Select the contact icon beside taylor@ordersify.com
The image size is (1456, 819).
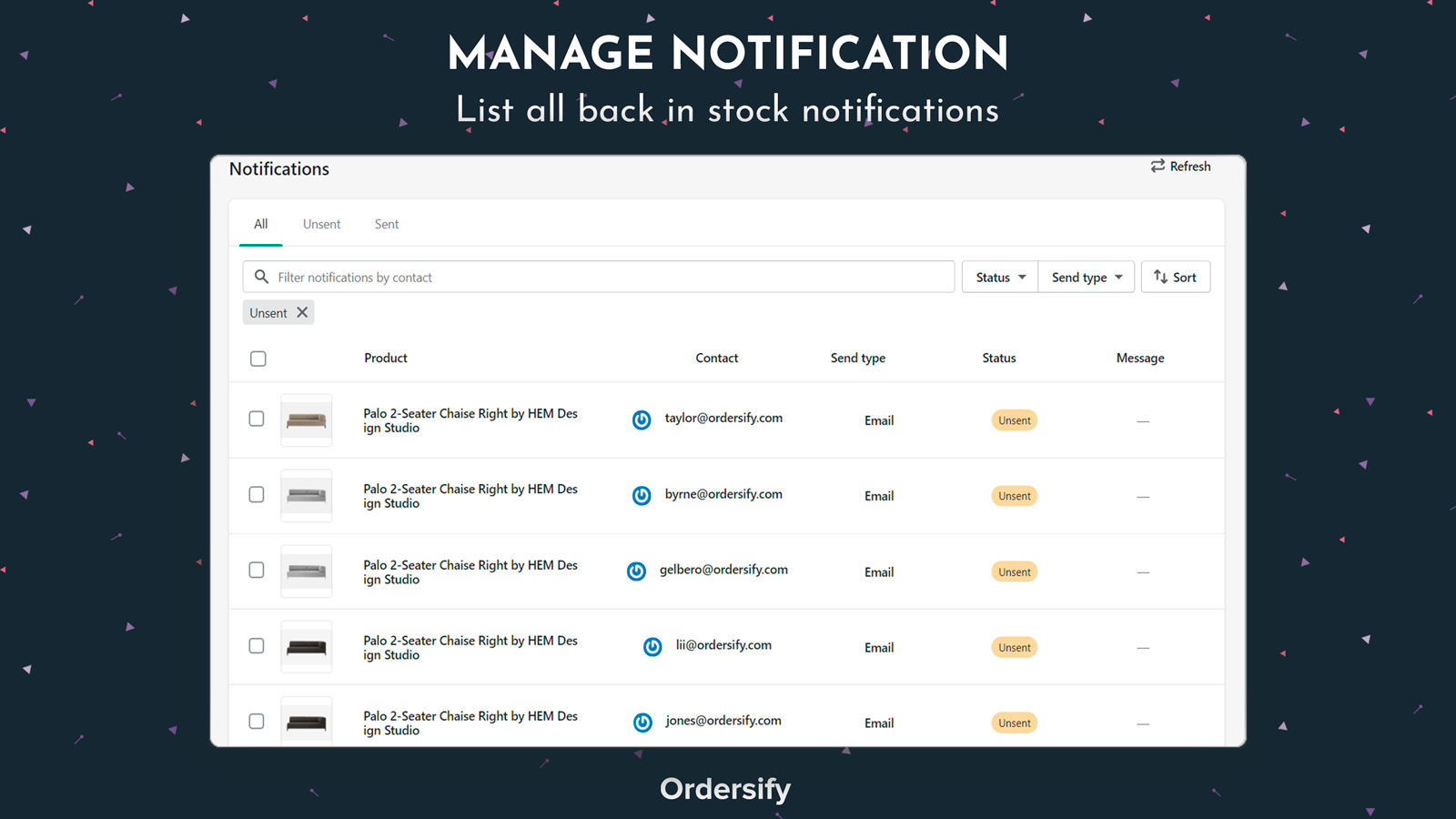pos(642,420)
